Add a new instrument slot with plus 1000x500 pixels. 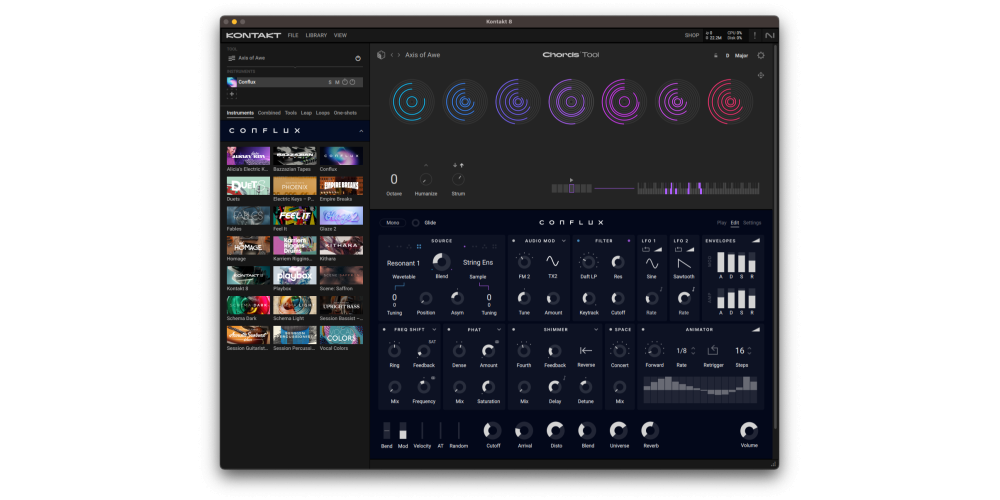[x=232, y=94]
